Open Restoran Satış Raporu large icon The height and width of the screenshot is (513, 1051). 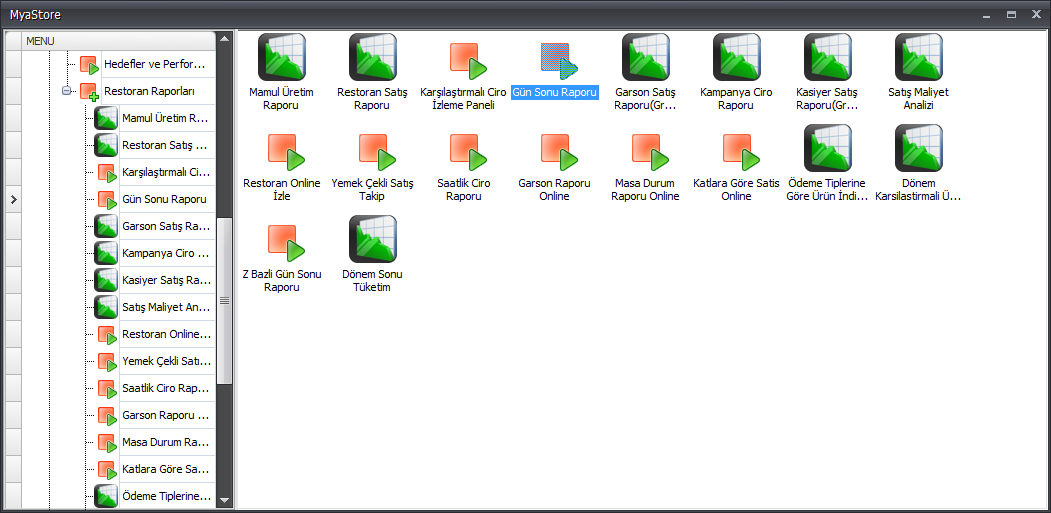pos(373,57)
